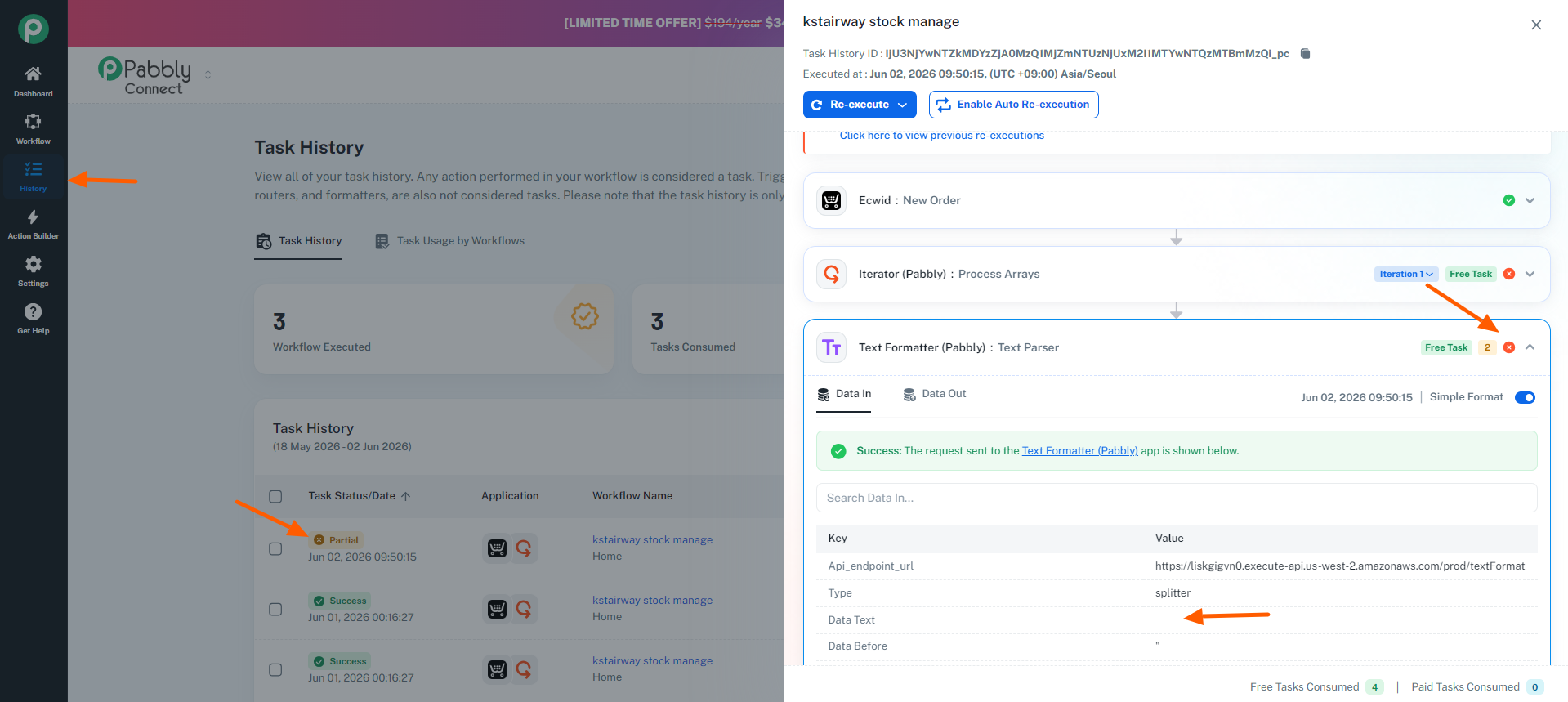Check the select-all checkbox in table header
The height and width of the screenshot is (702, 1568).
tap(275, 496)
